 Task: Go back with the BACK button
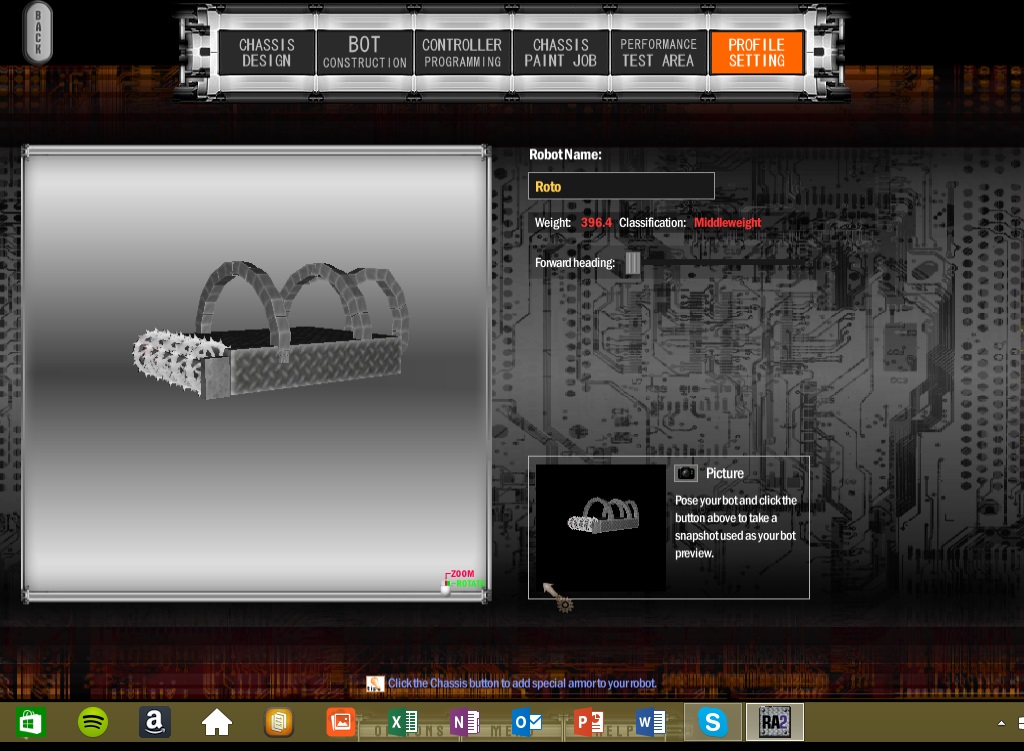tap(38, 33)
